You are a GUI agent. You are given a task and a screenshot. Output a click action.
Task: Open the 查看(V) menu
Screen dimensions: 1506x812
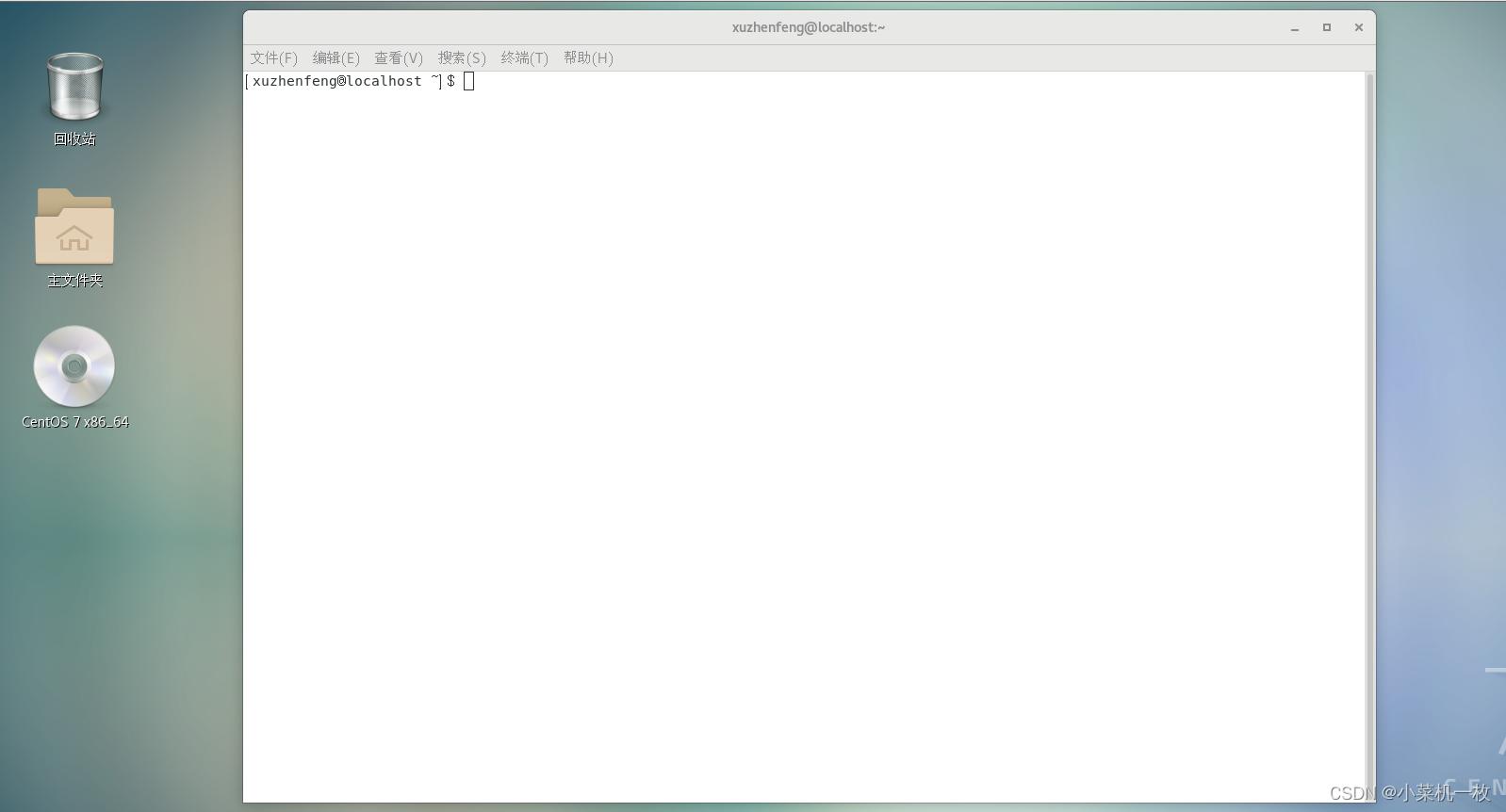click(399, 57)
